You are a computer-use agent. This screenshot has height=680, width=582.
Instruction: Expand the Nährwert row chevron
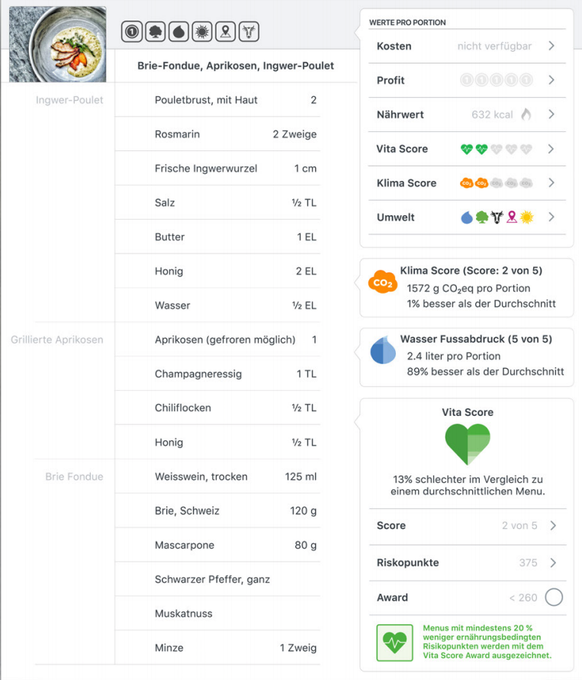[551, 114]
